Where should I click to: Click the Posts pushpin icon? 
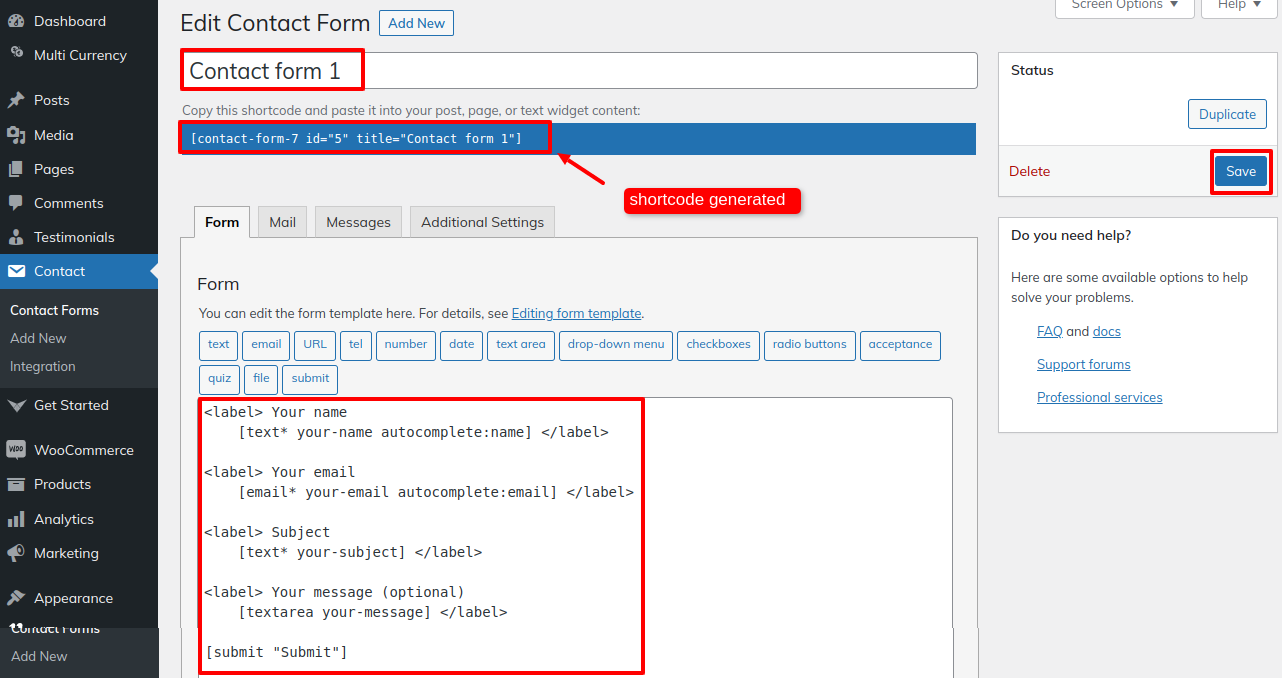coord(16,100)
